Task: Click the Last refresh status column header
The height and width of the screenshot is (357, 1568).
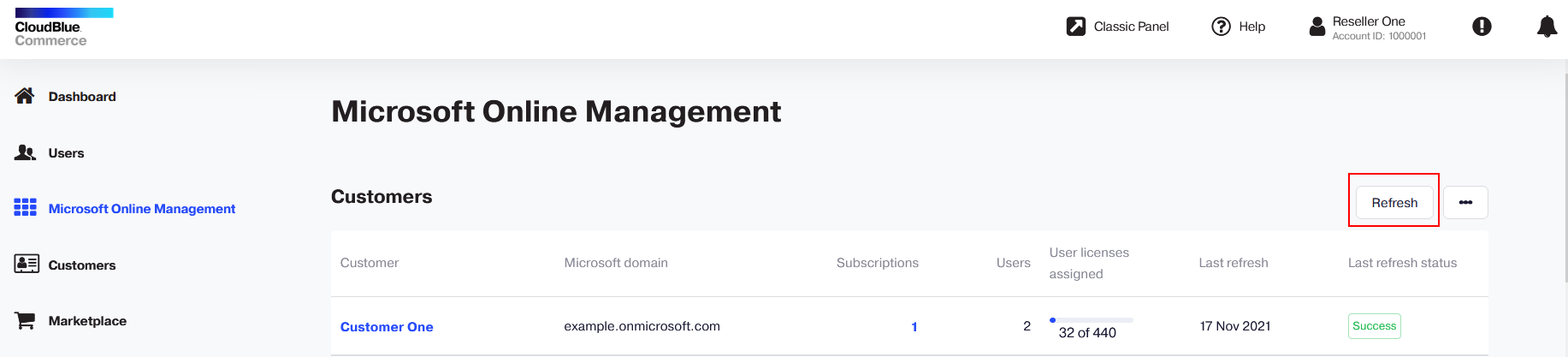Action: [x=1402, y=263]
